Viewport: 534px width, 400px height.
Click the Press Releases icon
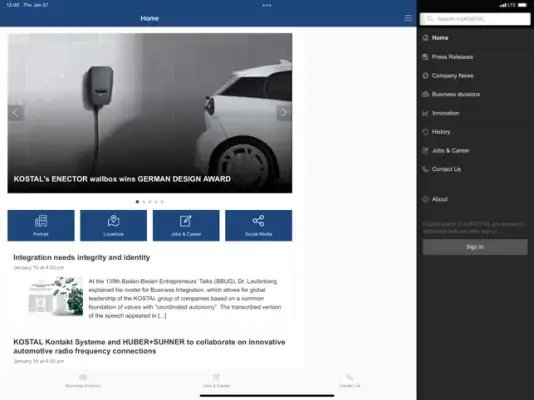[x=425, y=57]
